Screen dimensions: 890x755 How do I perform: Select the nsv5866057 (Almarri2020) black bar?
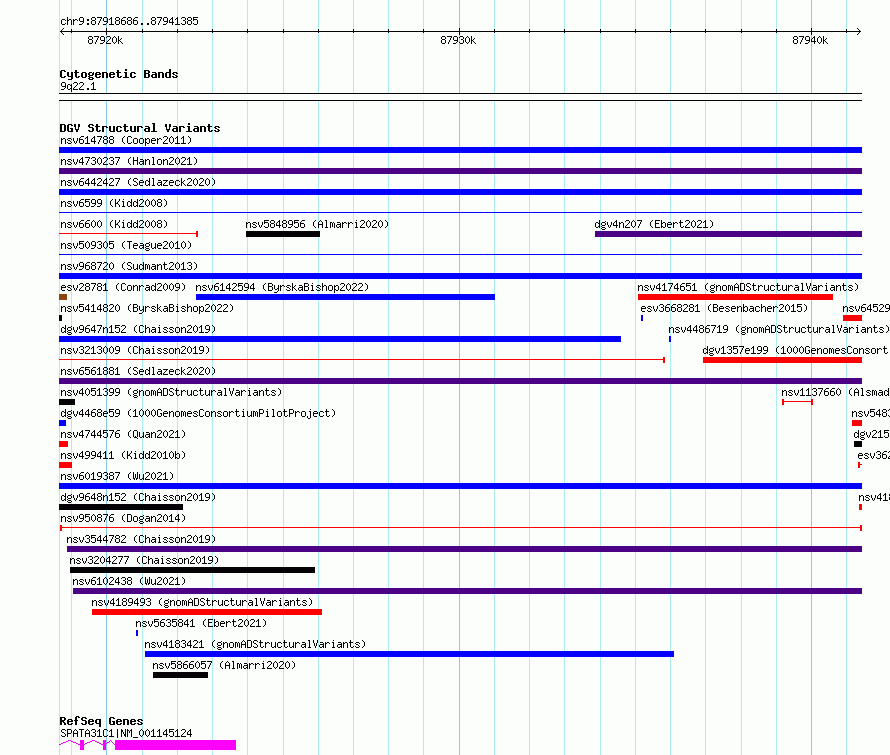pyautogui.click(x=180, y=675)
